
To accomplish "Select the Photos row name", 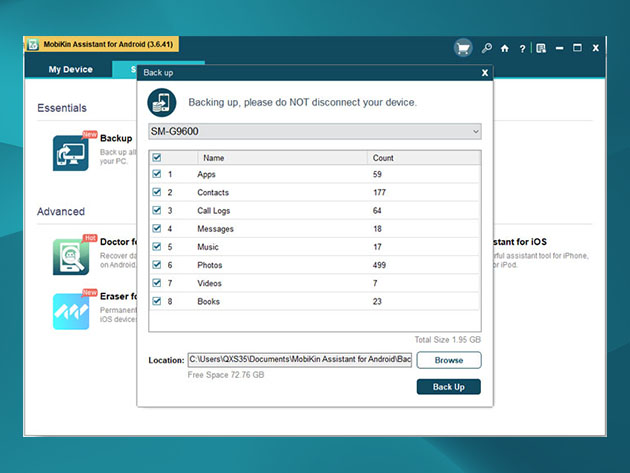I will pos(210,265).
